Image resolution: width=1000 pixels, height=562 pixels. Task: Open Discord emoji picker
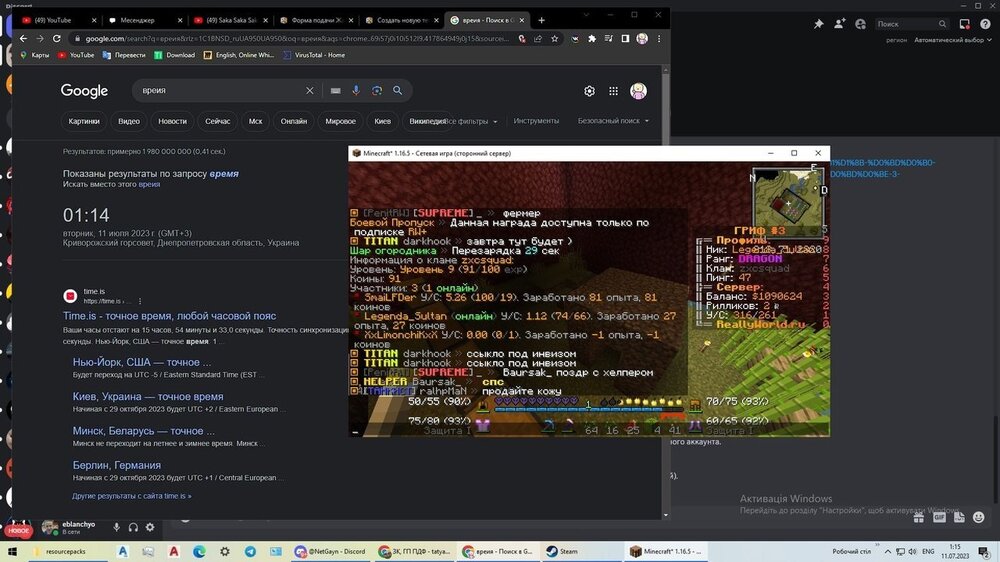pyautogui.click(x=979, y=517)
